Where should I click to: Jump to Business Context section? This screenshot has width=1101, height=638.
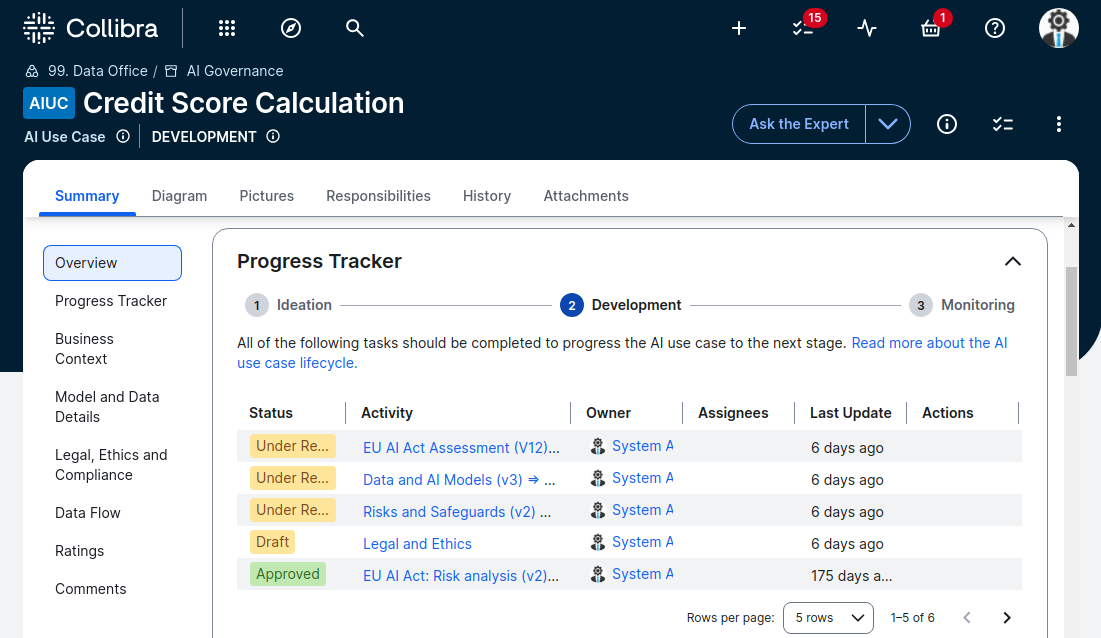84,349
